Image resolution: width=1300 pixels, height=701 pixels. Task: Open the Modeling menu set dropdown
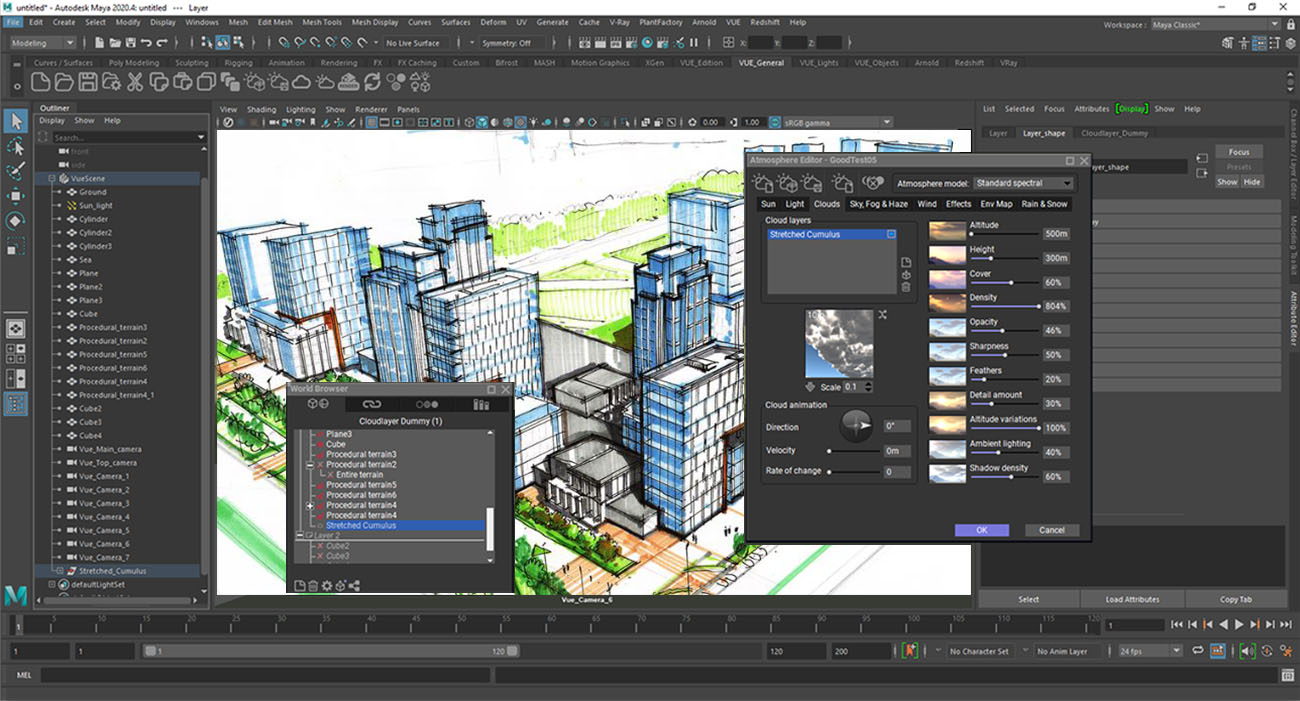click(42, 43)
